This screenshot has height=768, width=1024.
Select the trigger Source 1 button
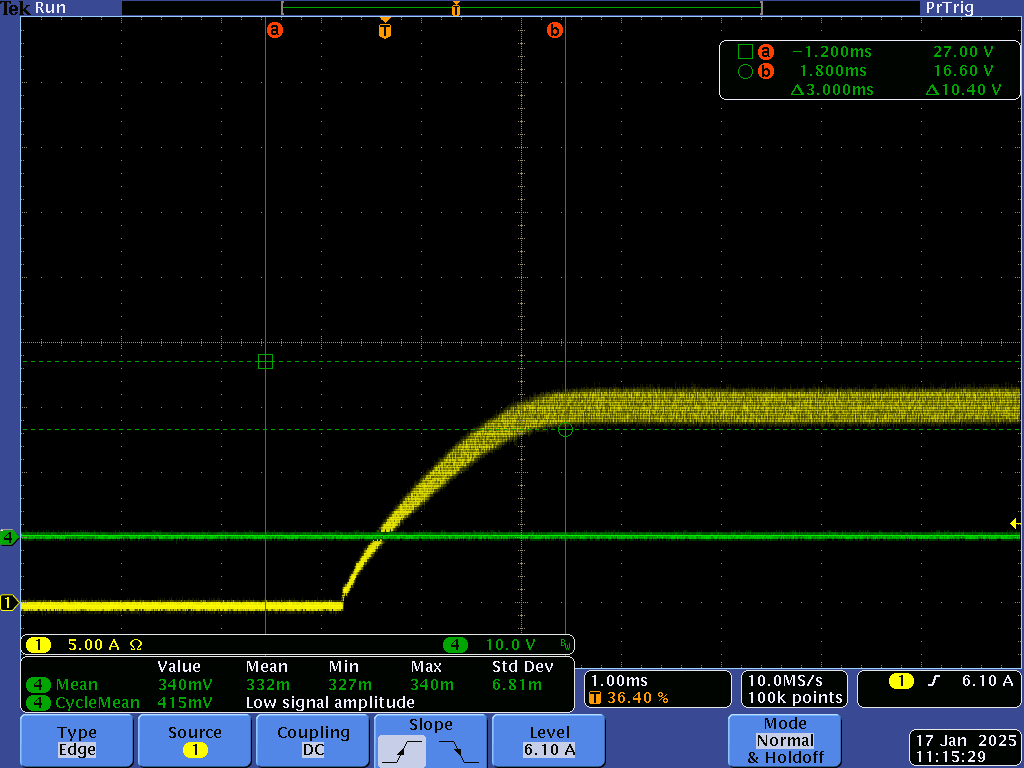pyautogui.click(x=195, y=741)
